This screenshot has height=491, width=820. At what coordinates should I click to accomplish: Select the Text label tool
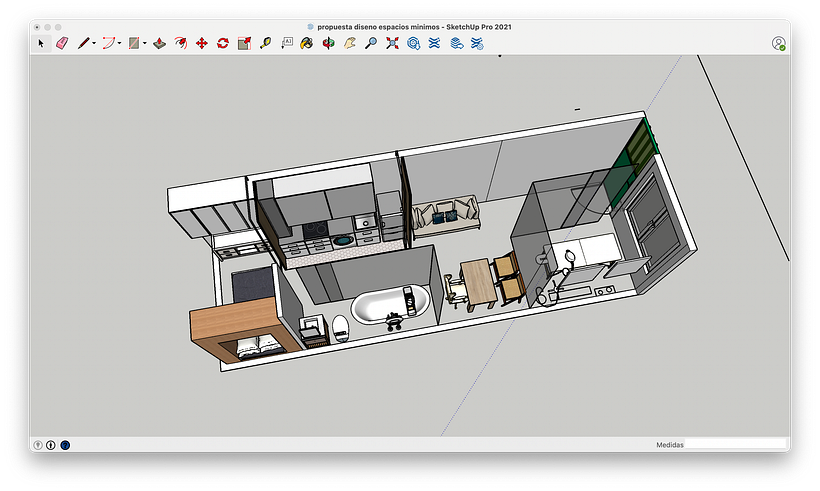point(287,43)
